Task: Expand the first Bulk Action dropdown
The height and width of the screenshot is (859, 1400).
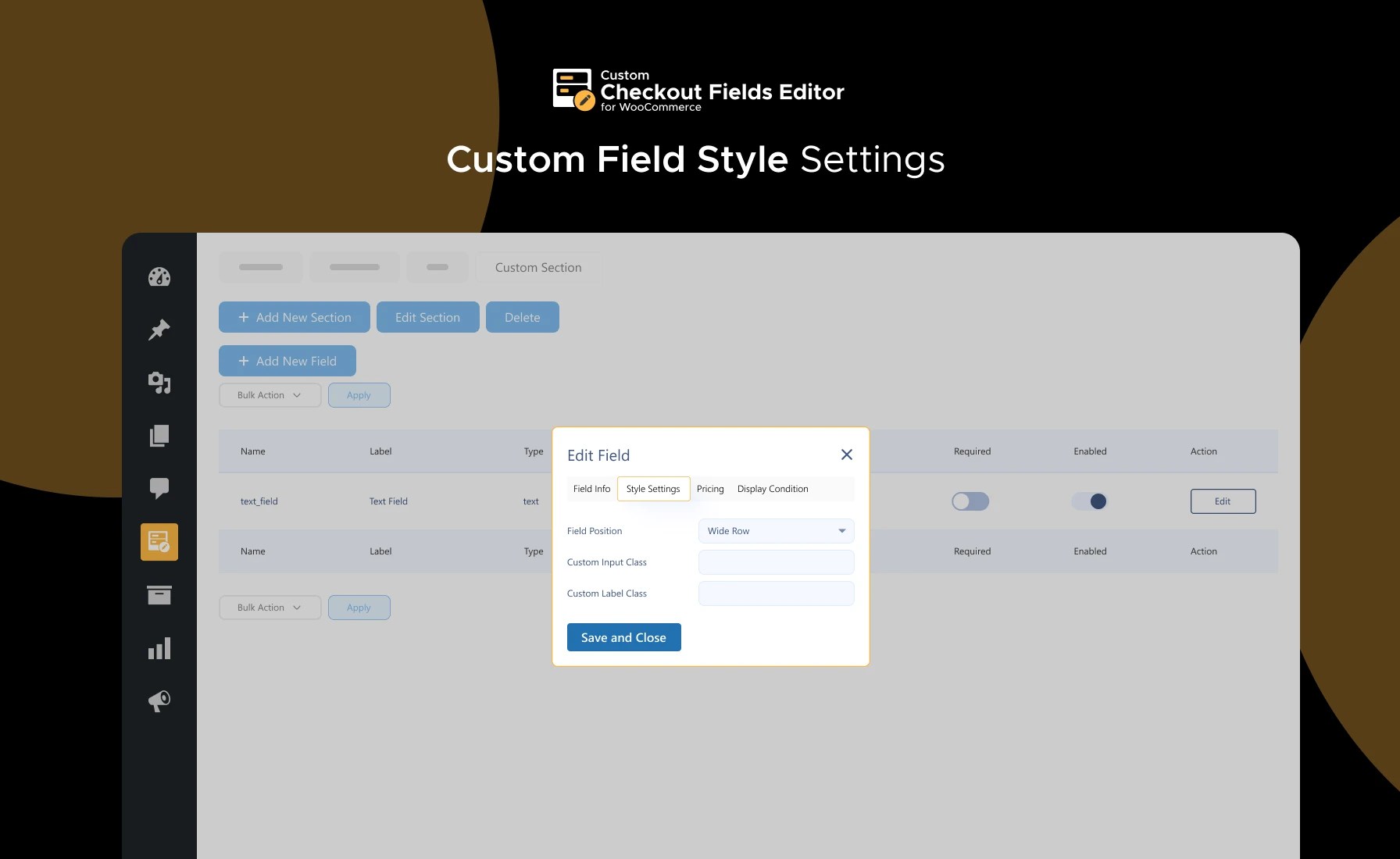Action: (269, 394)
